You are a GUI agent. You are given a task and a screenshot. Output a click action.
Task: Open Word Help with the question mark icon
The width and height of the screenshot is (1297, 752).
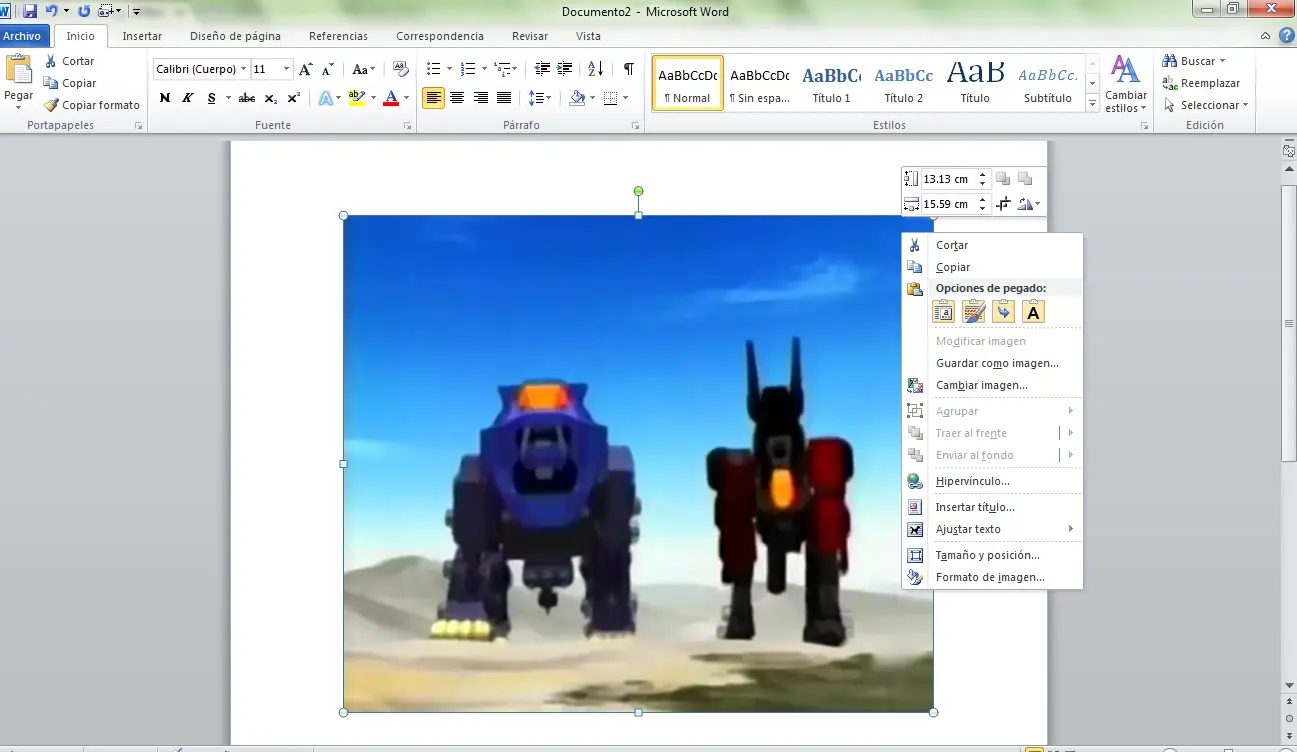click(1285, 36)
